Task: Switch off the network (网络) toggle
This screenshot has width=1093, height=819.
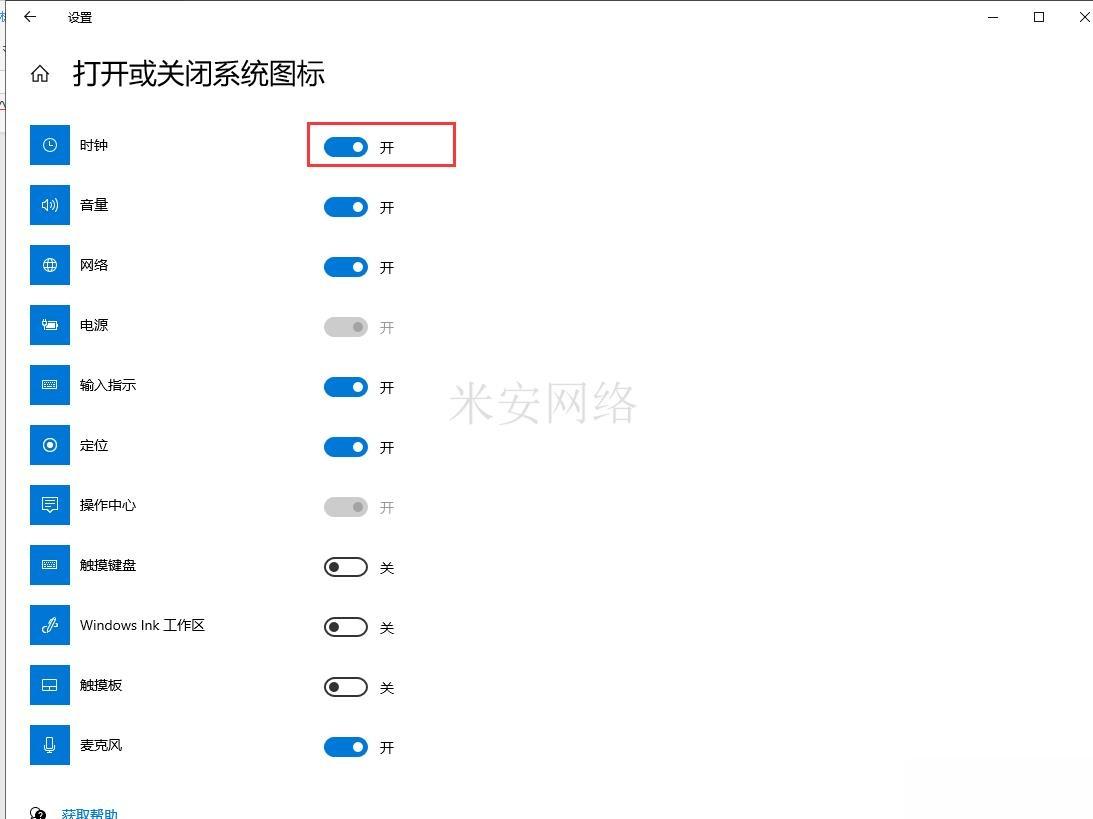Action: [346, 267]
